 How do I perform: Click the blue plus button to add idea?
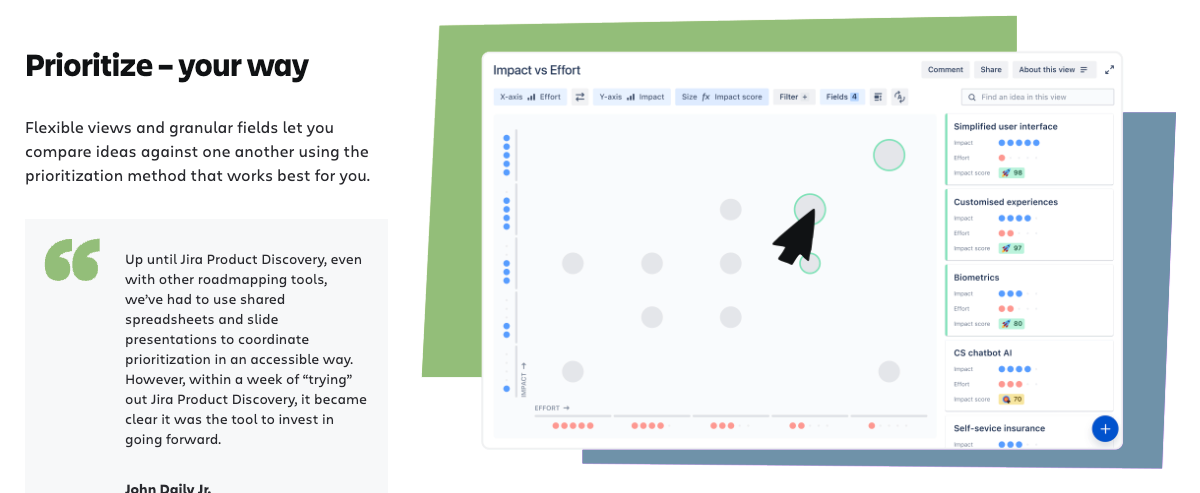point(1105,429)
